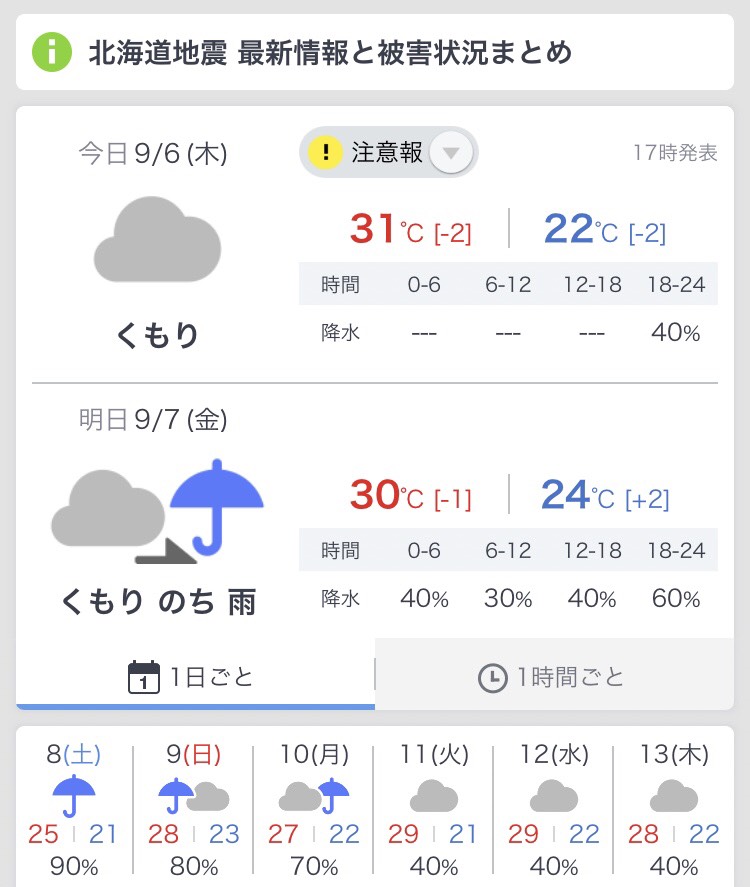Click the calendar icon on daily tab
750x887 pixels.
tap(145, 677)
